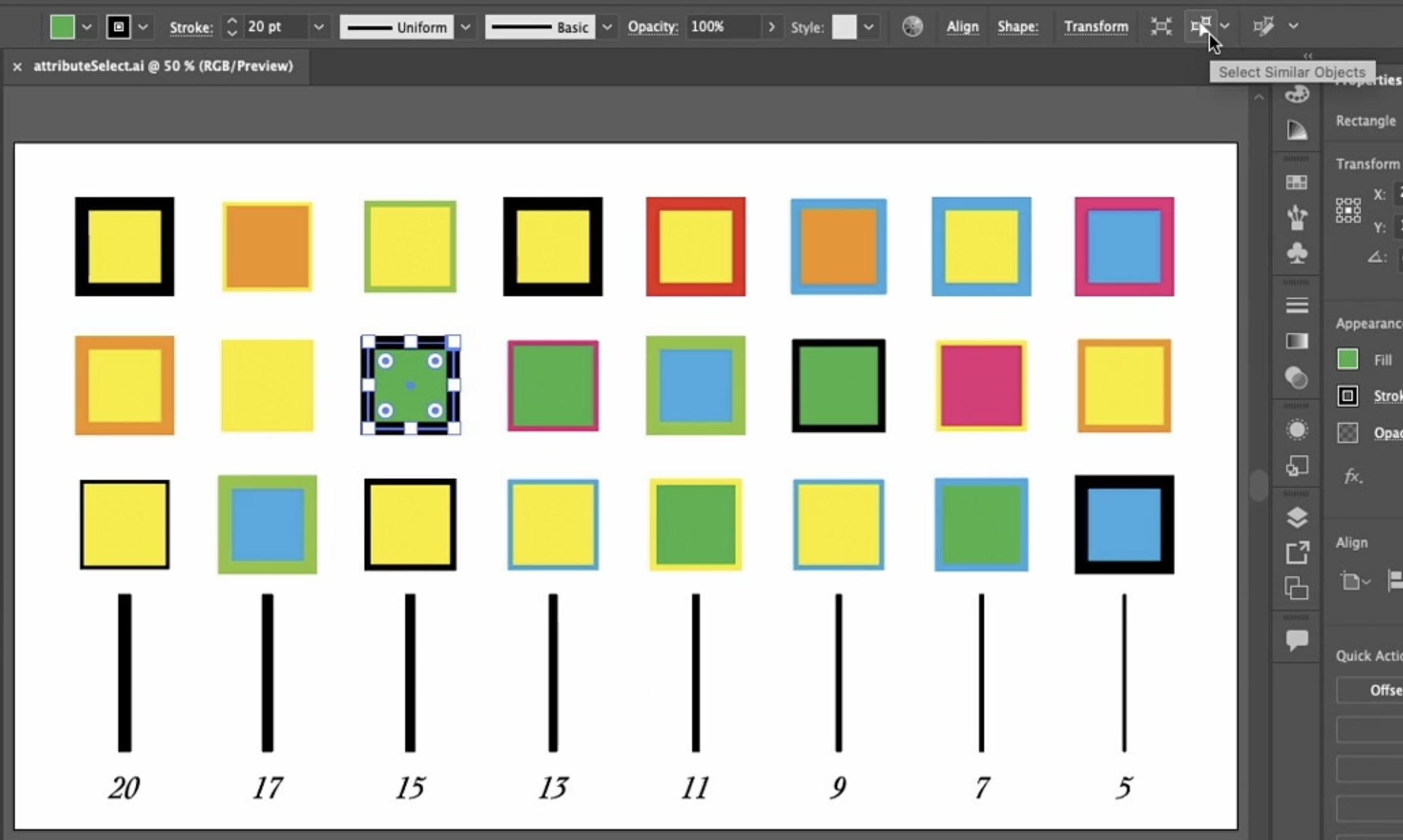The image size is (1403, 840).
Task: Click the Transform link in control bar
Action: point(1096,27)
